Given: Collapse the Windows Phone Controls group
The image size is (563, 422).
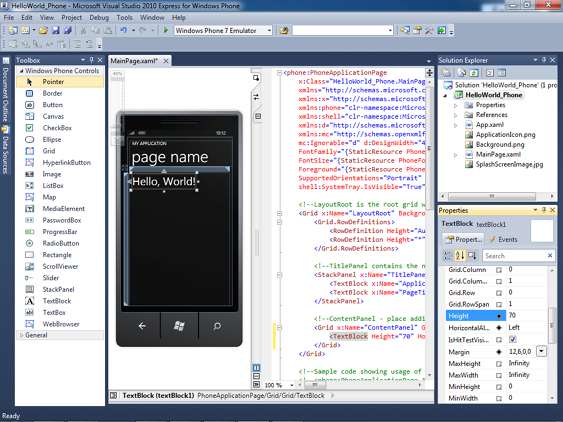Looking at the screenshot, I should point(22,71).
